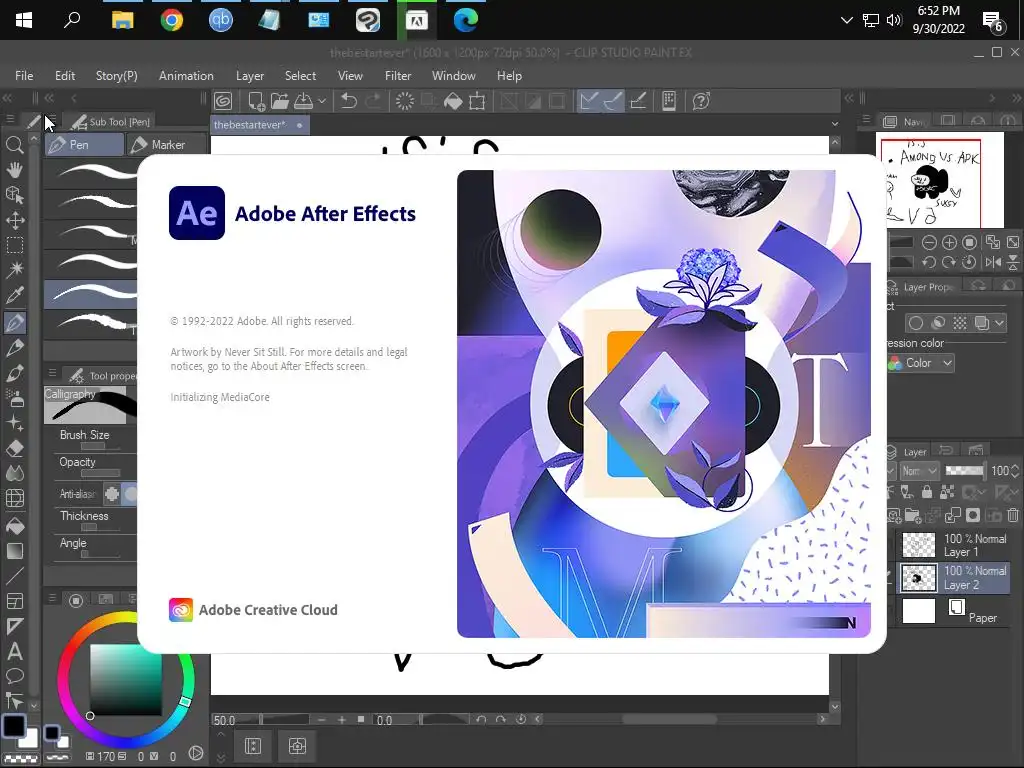The height and width of the screenshot is (768, 1024).
Task: Toggle border effect in Layer Property
Action: 916,323
